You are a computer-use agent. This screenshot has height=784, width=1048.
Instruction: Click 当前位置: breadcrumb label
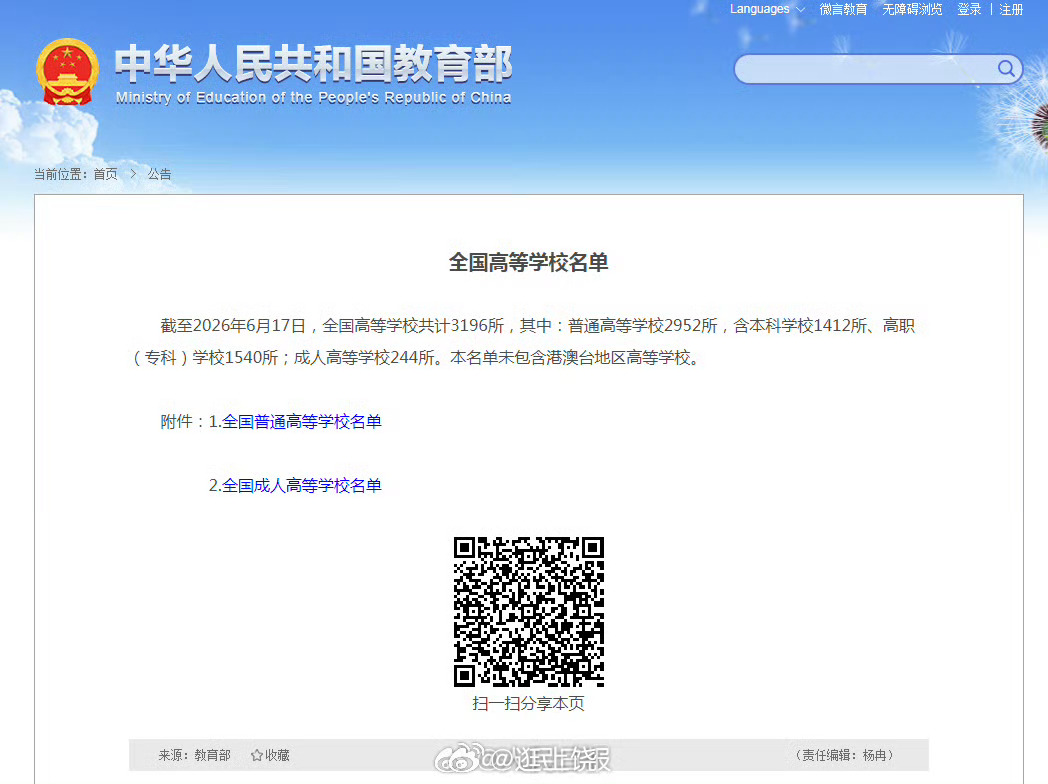pos(61,174)
